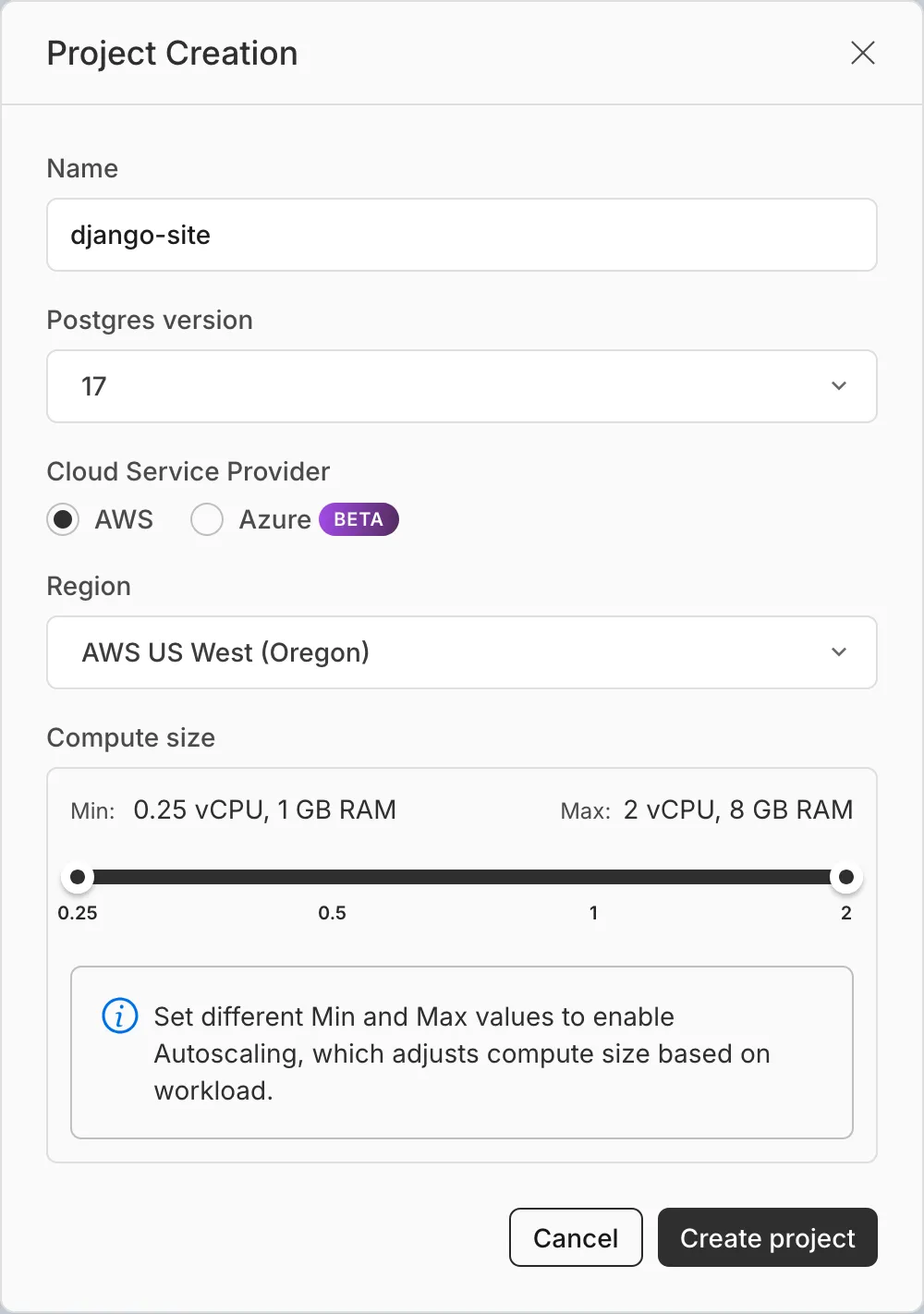Click the Azure label text
The width and height of the screenshot is (924, 1314).
(x=274, y=519)
